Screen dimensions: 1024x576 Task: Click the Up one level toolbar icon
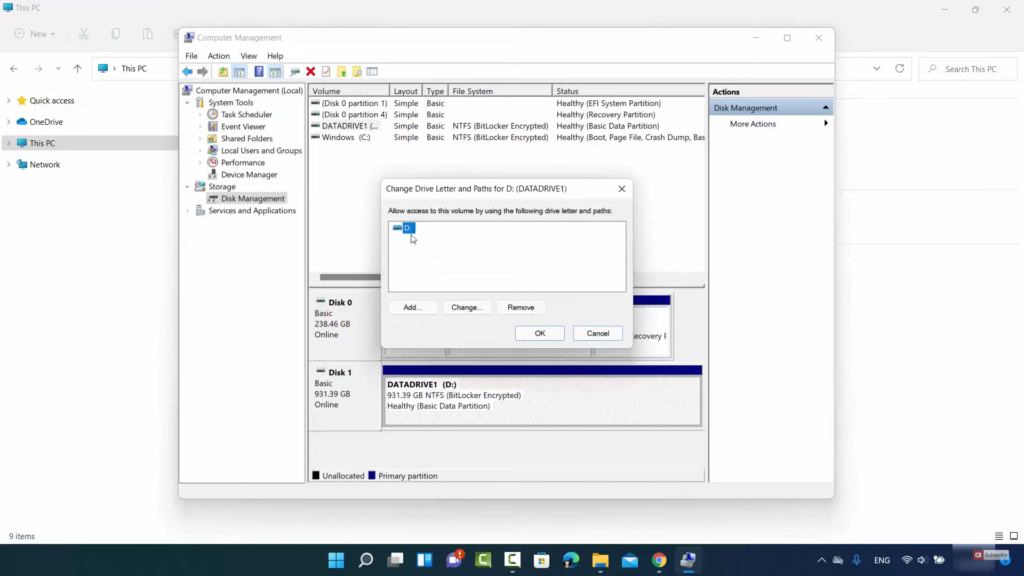coord(223,72)
